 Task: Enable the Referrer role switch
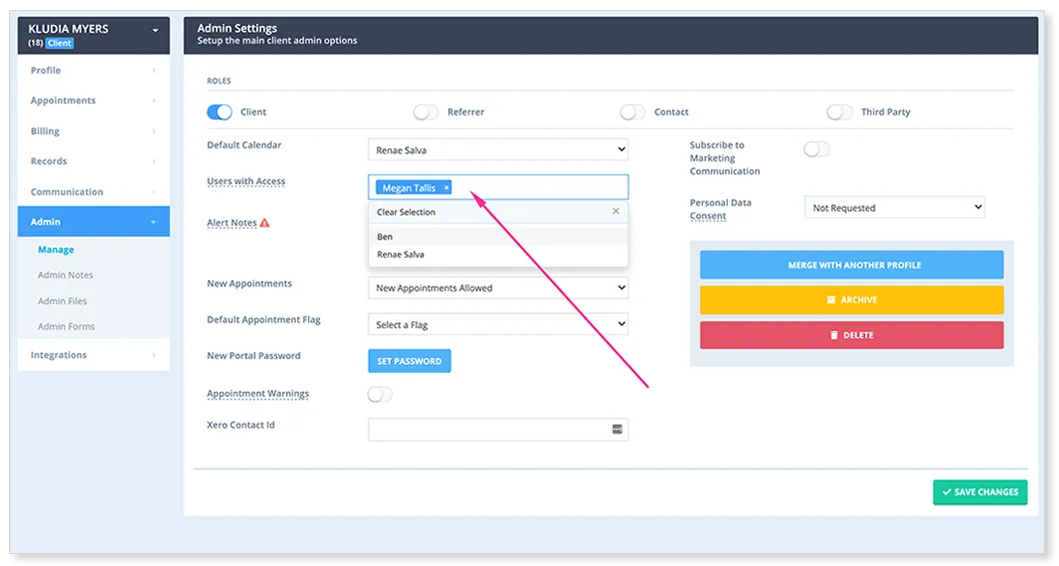click(x=426, y=112)
